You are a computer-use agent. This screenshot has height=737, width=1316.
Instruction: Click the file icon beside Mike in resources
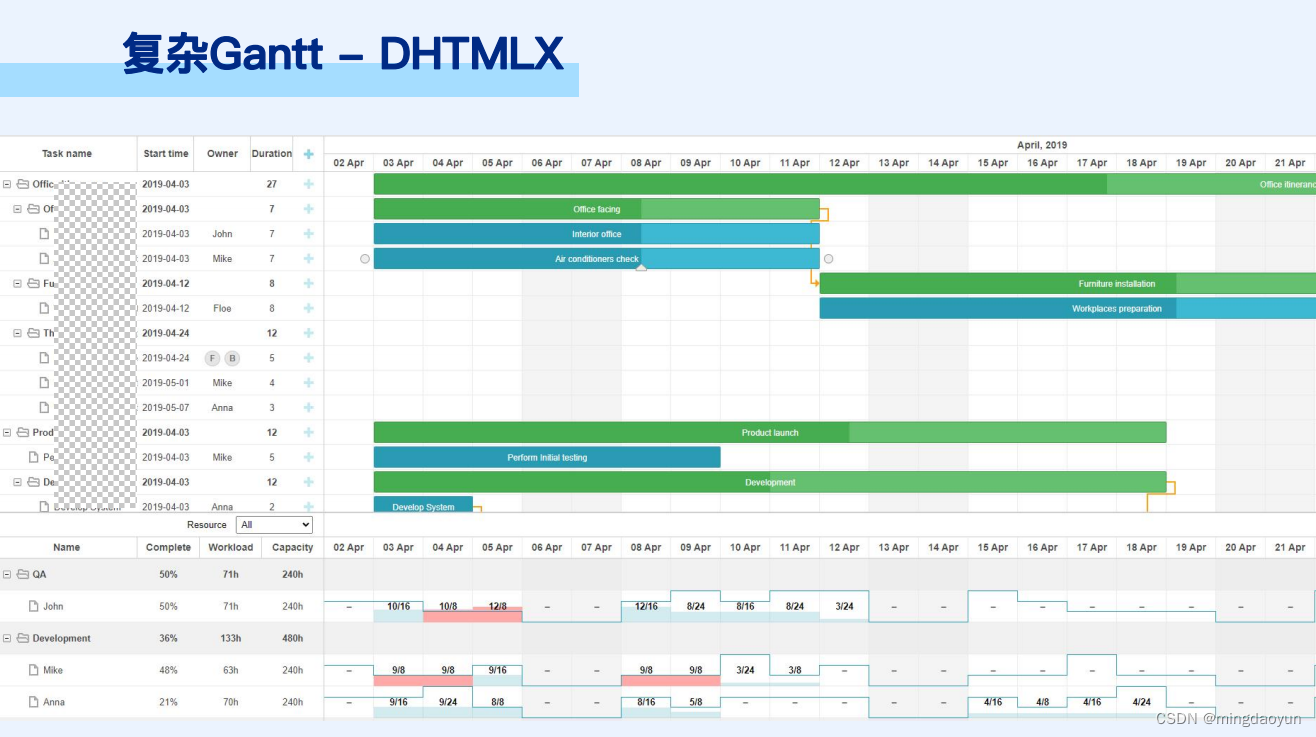(x=33, y=670)
